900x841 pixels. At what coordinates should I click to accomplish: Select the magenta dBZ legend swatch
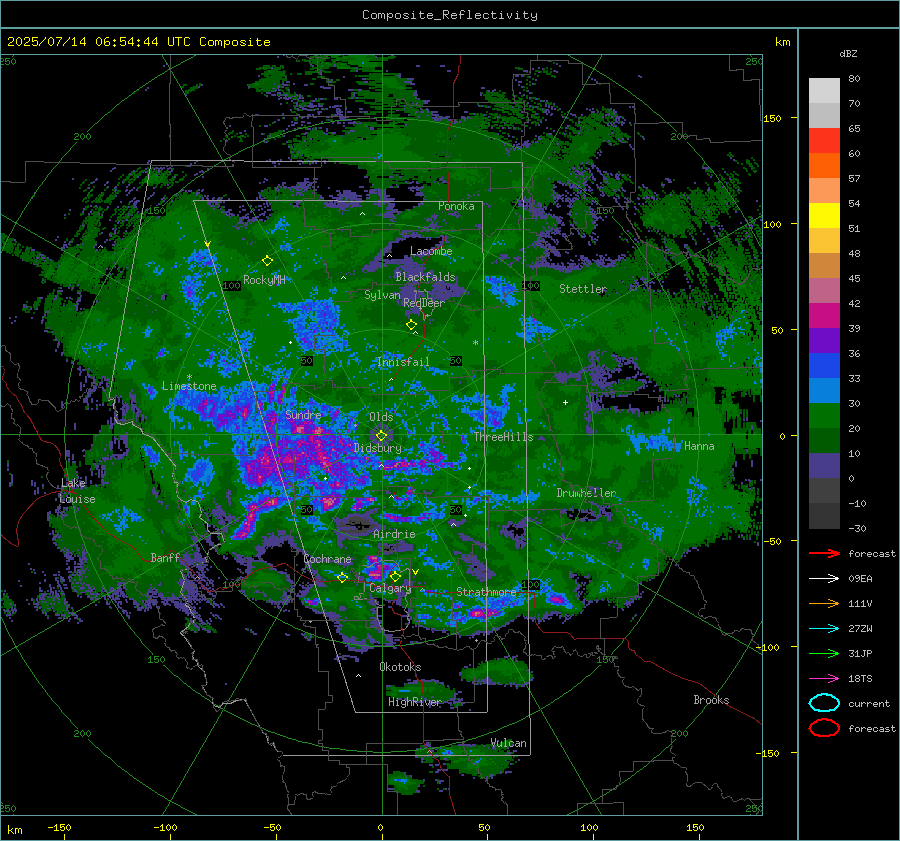point(824,316)
